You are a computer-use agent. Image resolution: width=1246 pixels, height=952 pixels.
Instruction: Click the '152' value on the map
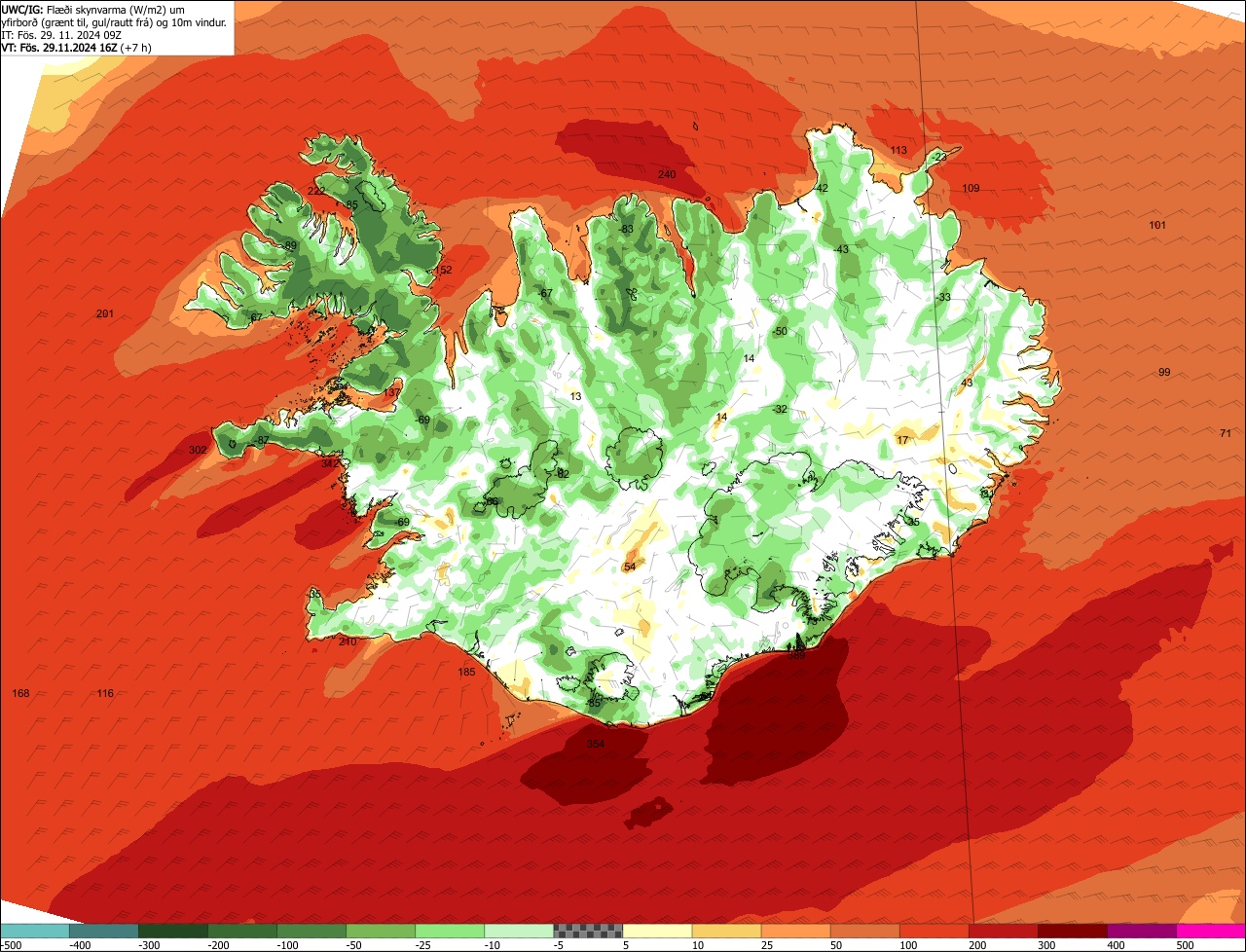(444, 270)
